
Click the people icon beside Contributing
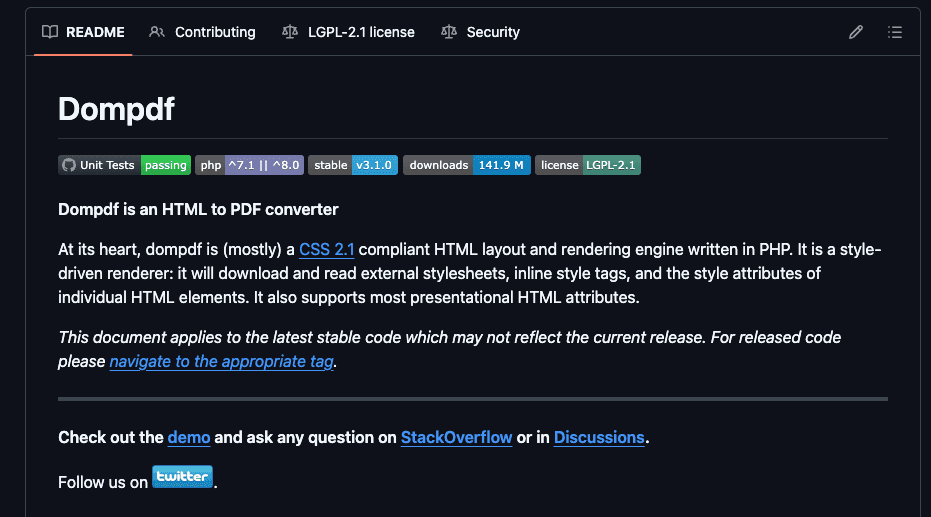pyautogui.click(x=157, y=32)
